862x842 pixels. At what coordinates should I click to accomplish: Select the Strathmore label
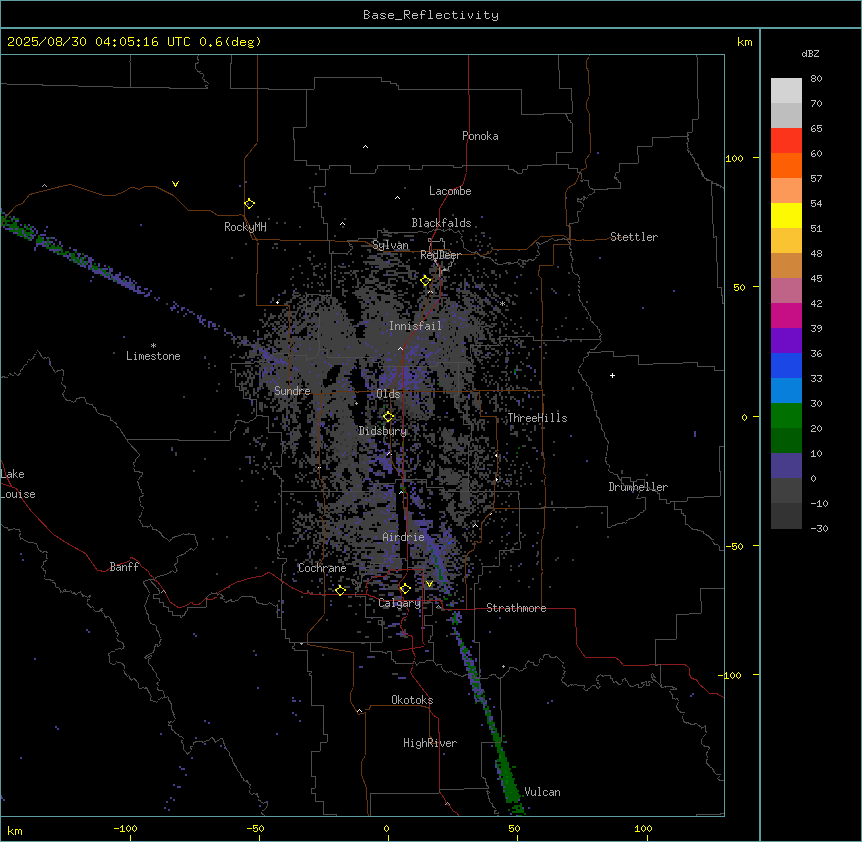click(x=516, y=608)
